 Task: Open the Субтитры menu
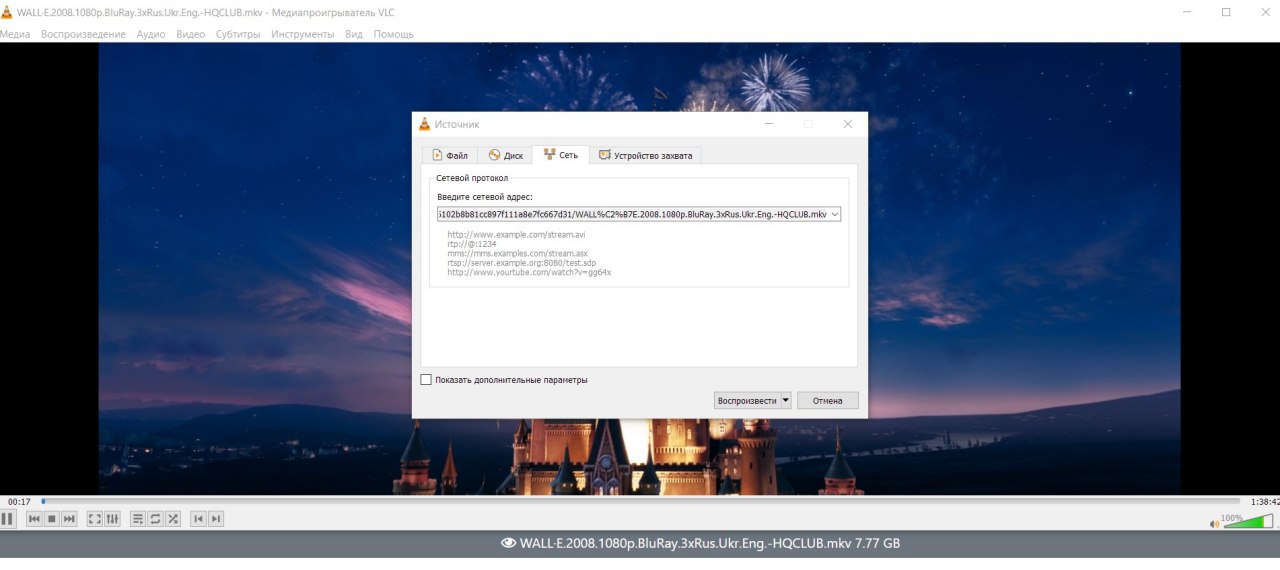coord(238,34)
